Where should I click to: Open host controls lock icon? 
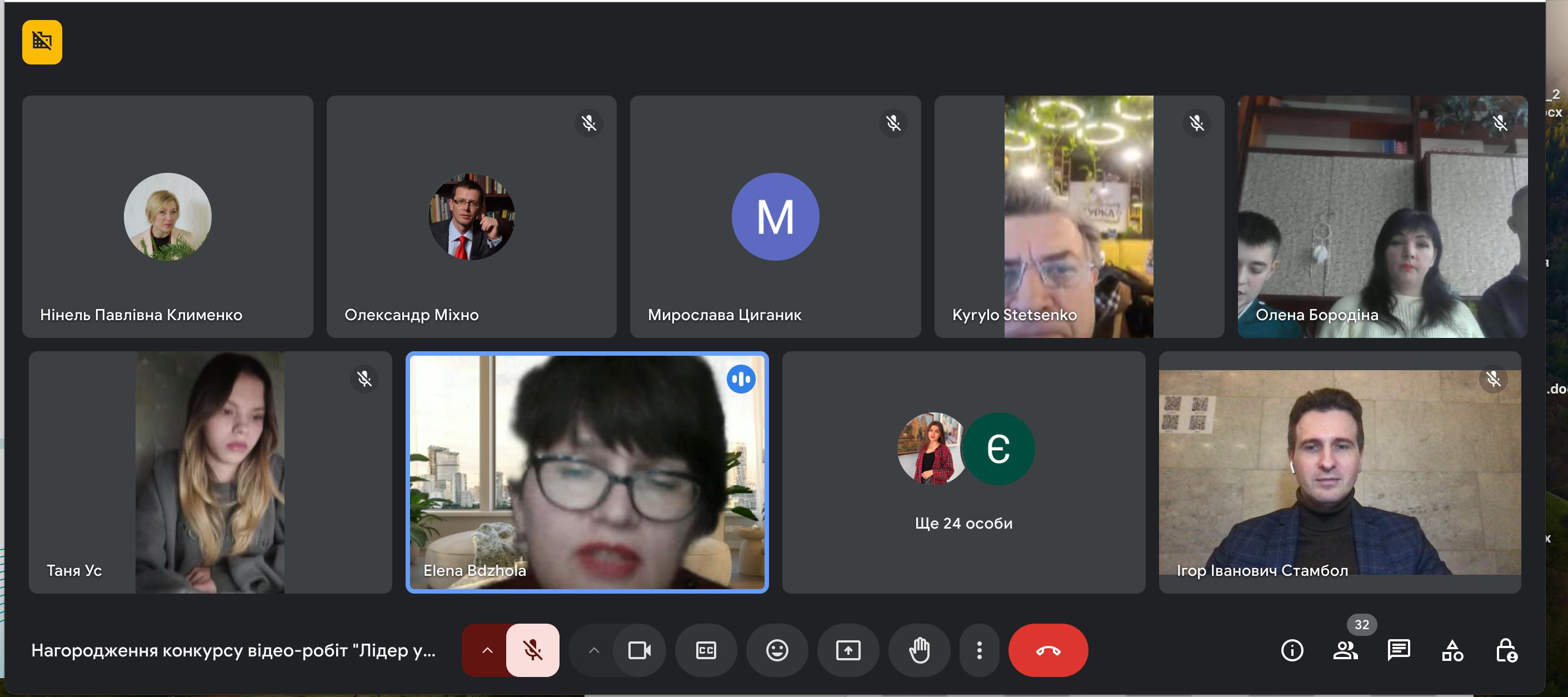pos(1506,650)
